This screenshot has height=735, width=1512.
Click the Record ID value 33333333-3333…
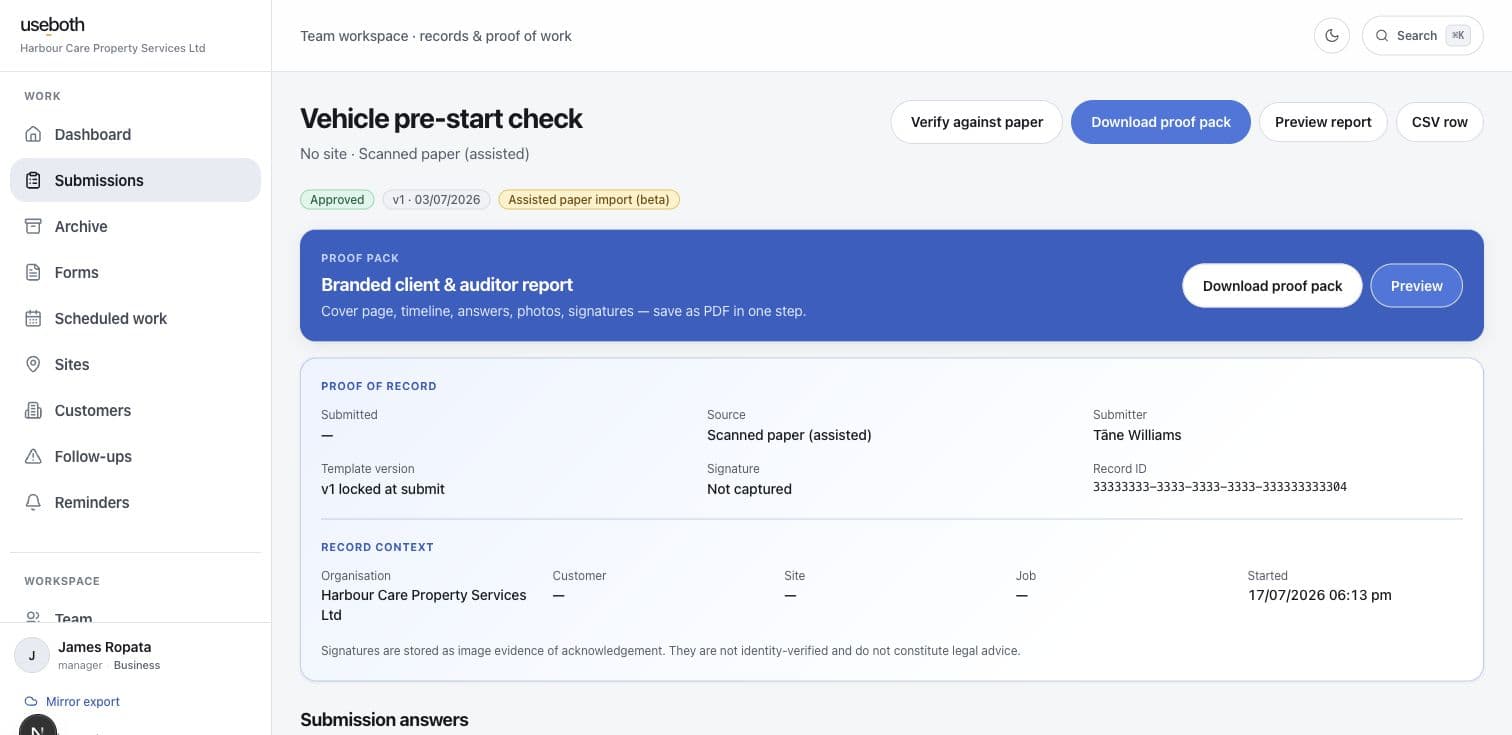(1219, 487)
